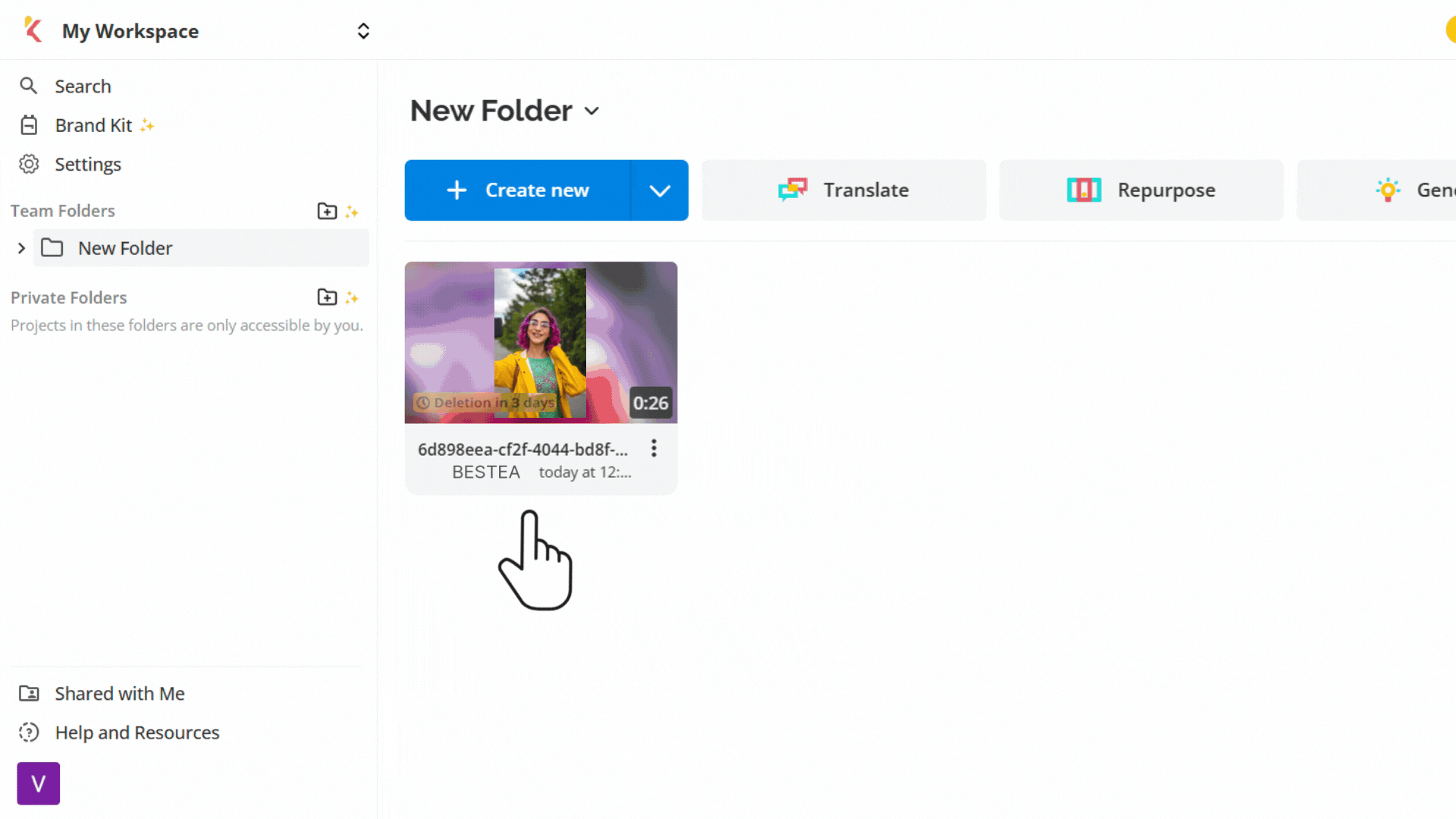The image size is (1456, 819).
Task: Open the My Workspace switcher
Action: [363, 31]
